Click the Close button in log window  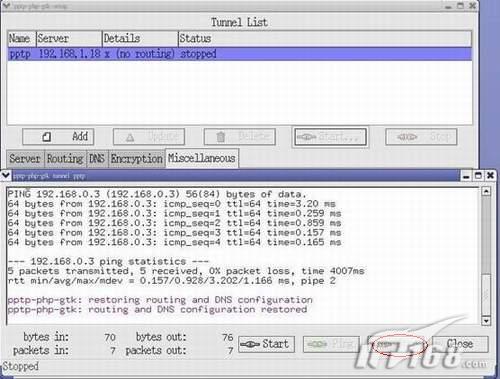(460, 344)
